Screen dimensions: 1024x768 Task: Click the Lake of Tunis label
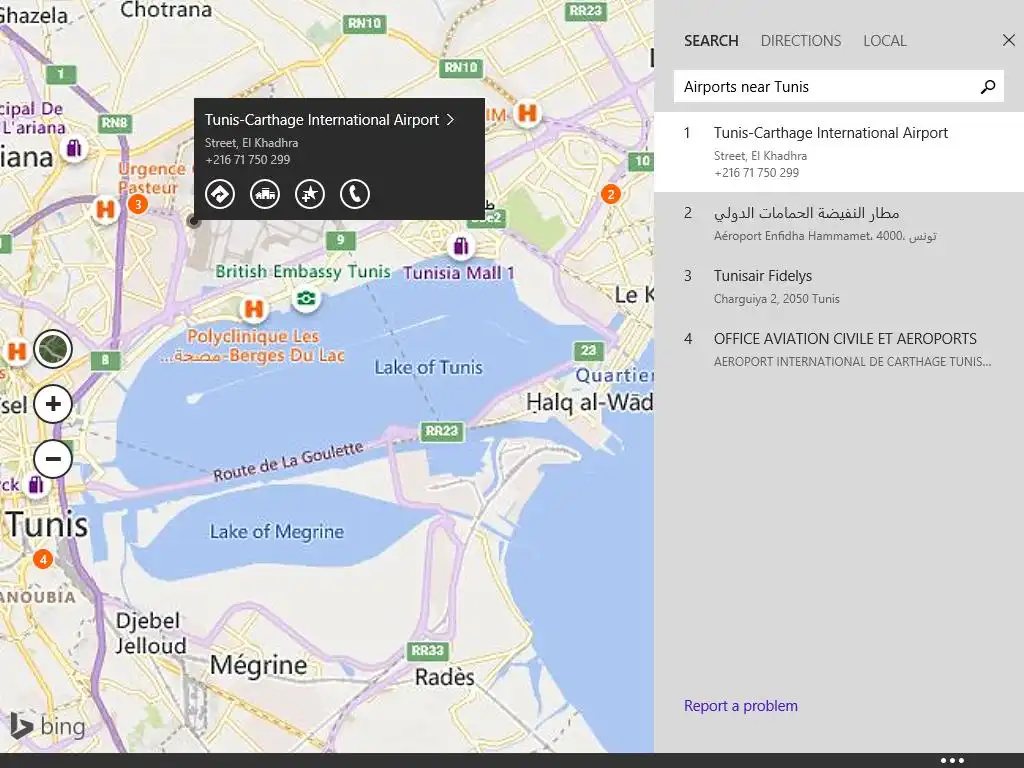pyautogui.click(x=428, y=367)
